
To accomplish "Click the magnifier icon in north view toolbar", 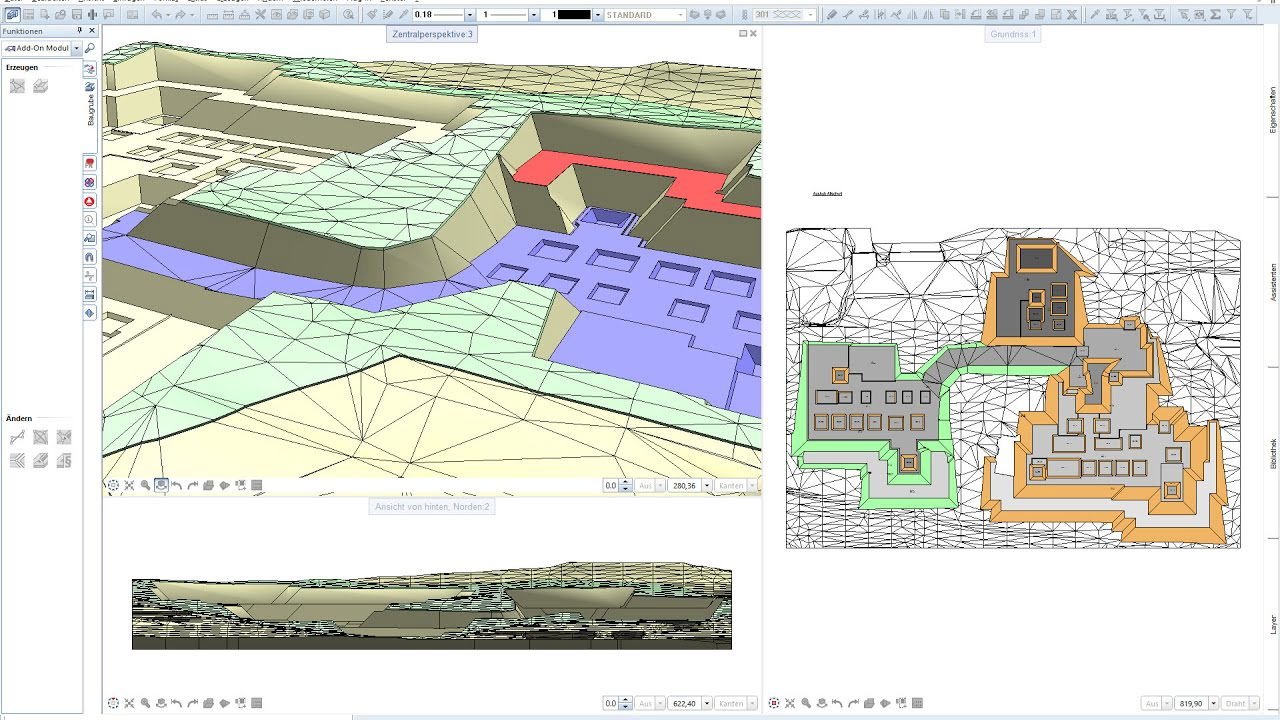I will pyautogui.click(x=145, y=704).
